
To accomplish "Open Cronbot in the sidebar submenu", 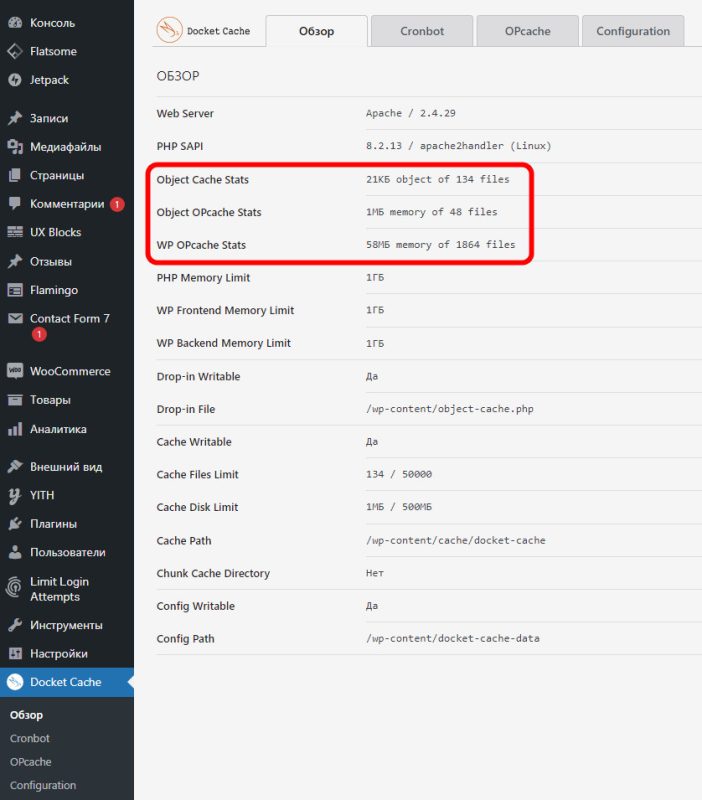I will (x=30, y=738).
